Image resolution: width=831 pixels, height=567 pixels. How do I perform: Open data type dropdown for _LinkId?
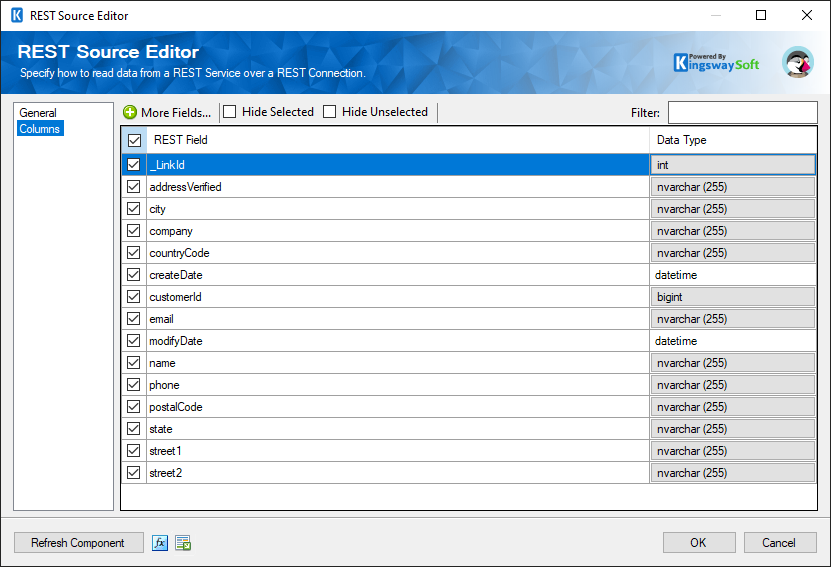point(733,165)
